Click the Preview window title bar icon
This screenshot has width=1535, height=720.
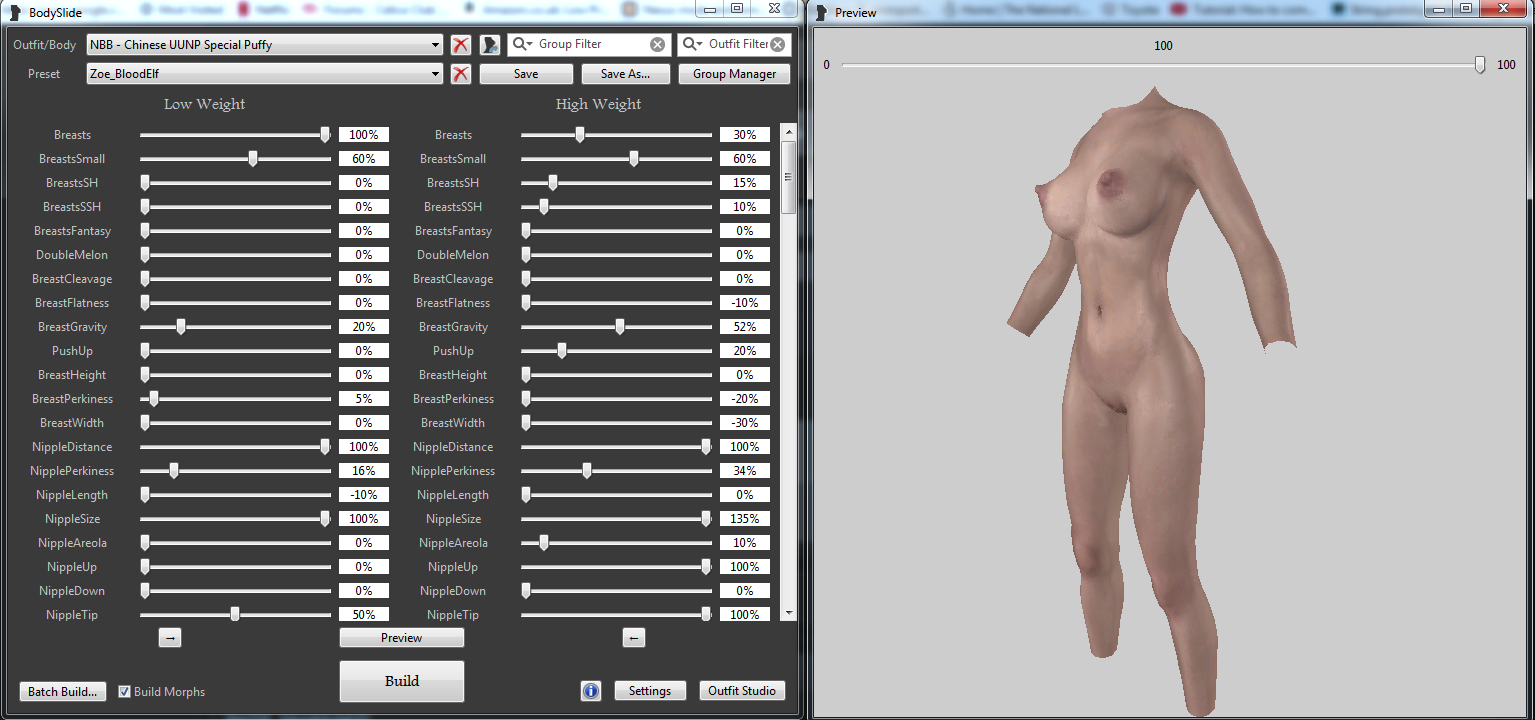822,12
